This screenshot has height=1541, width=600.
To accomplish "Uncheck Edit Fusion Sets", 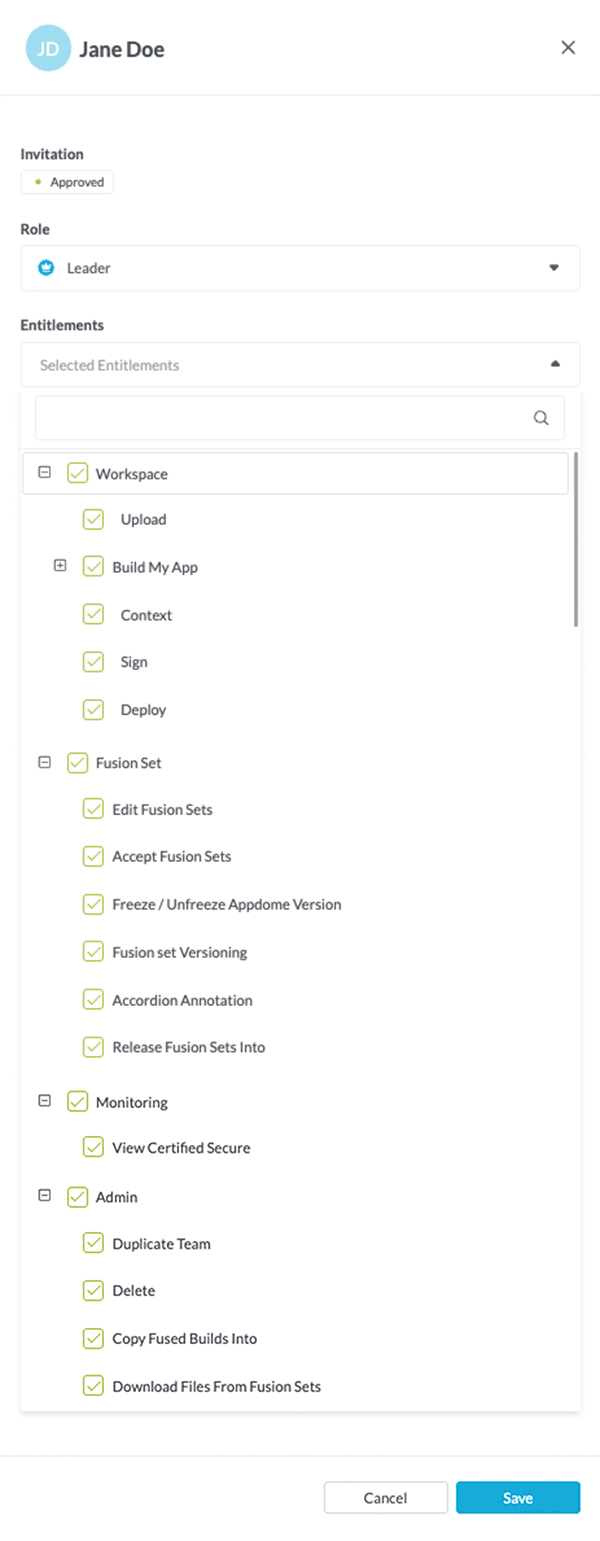I will point(93,809).
